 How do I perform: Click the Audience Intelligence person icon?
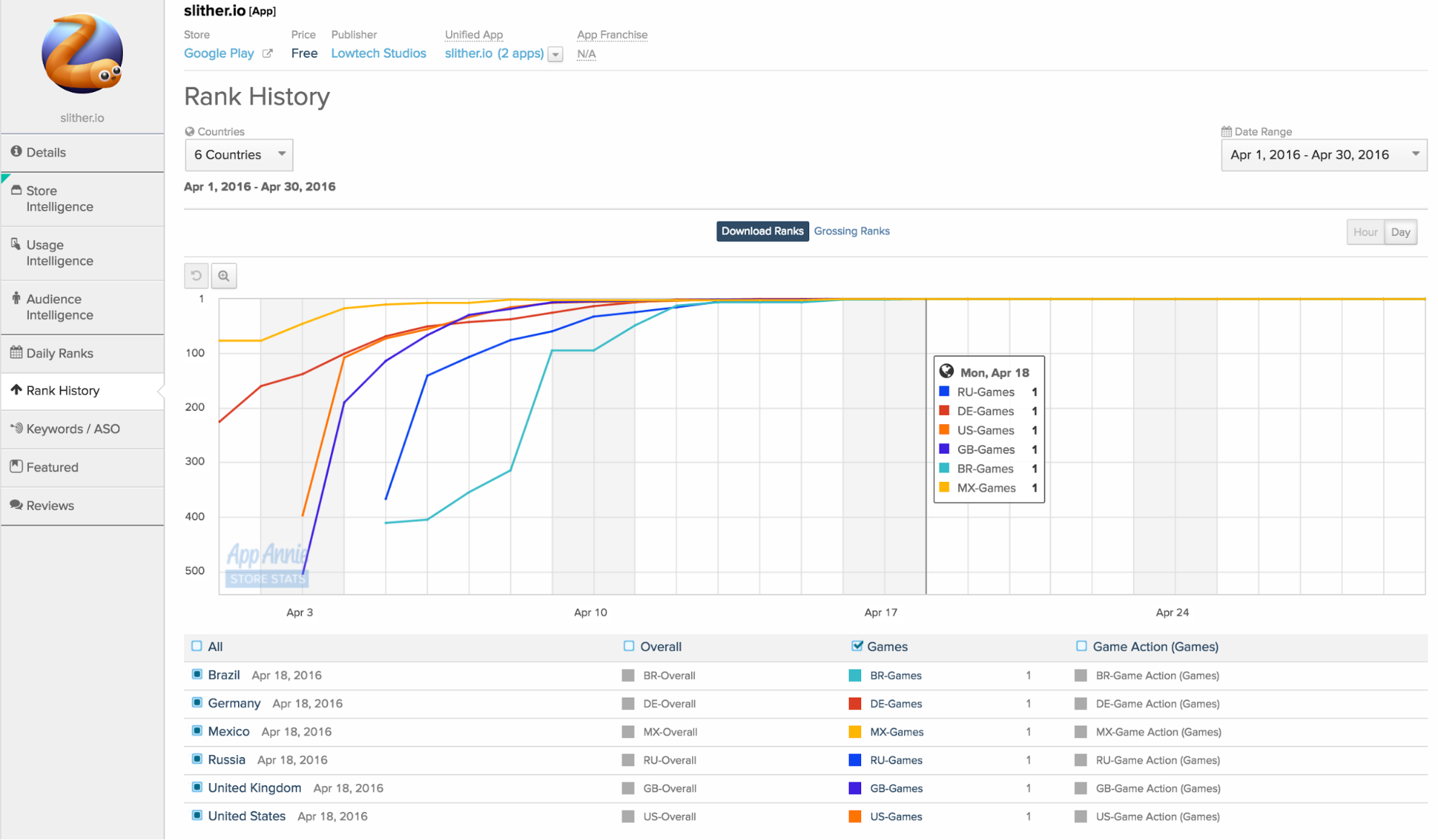tap(16, 298)
